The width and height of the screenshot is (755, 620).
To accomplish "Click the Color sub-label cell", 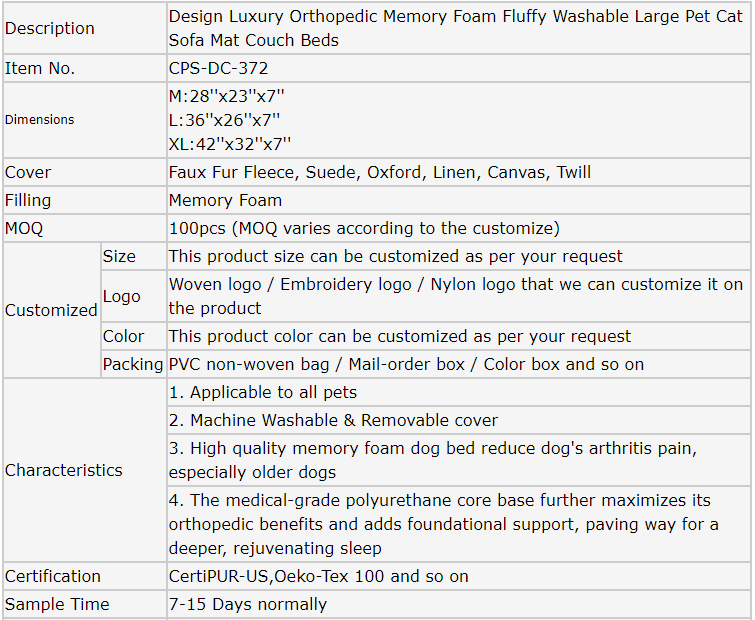I will tap(123, 336).
